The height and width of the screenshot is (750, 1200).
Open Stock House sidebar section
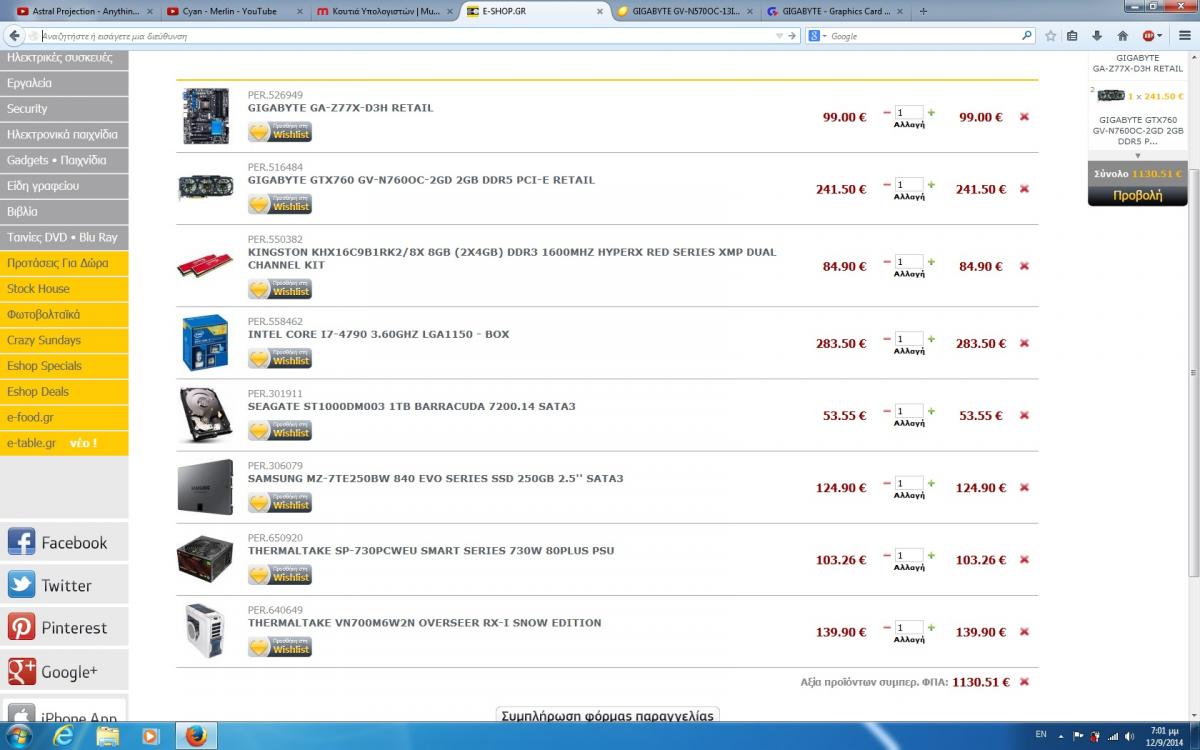click(x=64, y=289)
